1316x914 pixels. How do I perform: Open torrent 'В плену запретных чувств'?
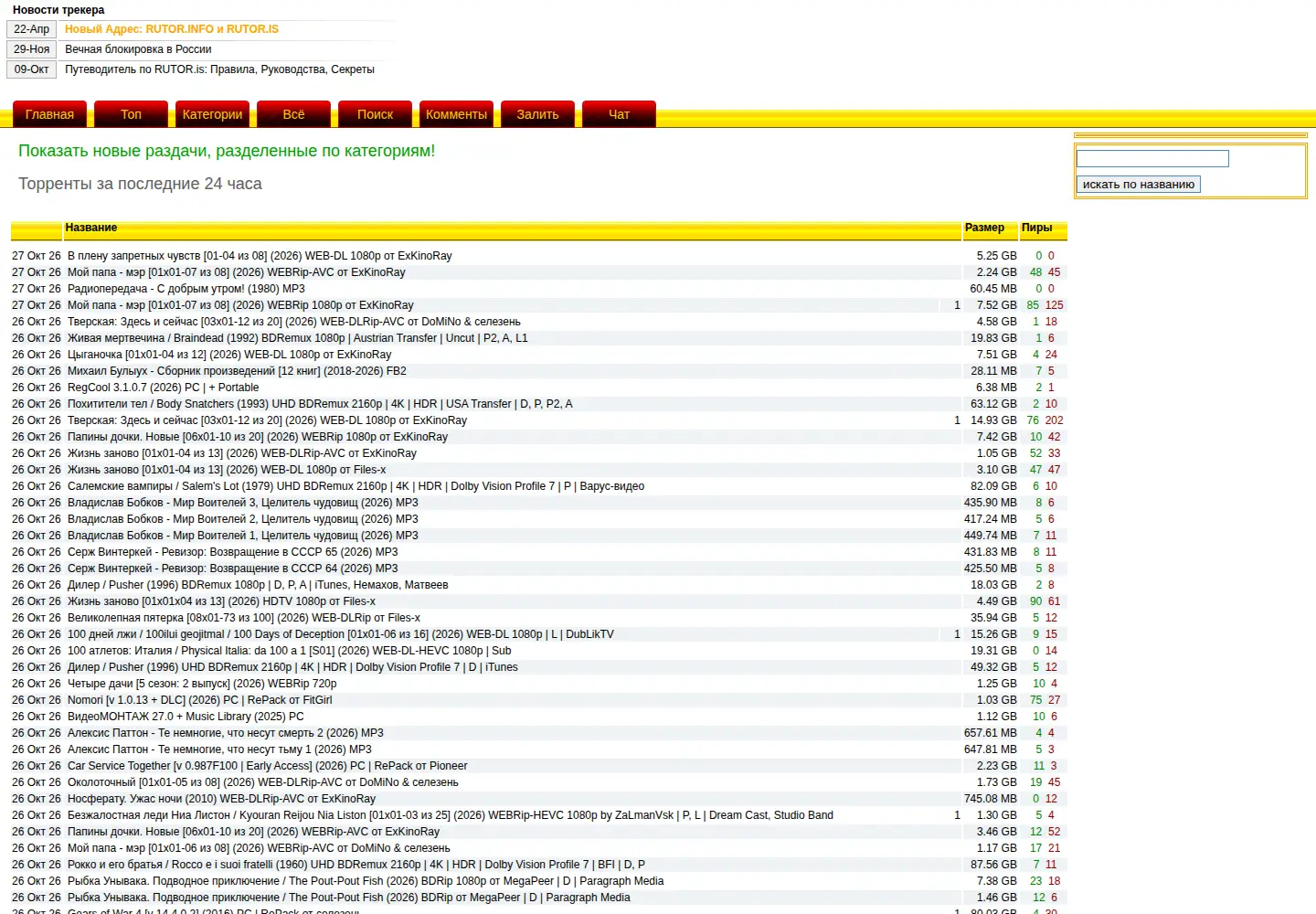[260, 256]
